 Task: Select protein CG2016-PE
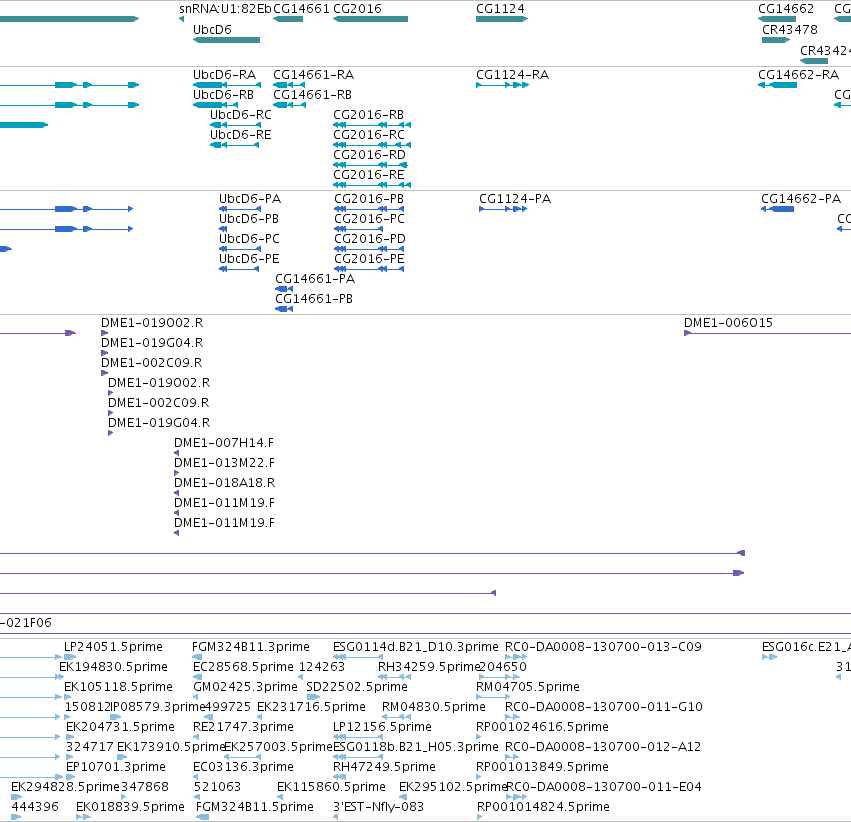[369, 269]
